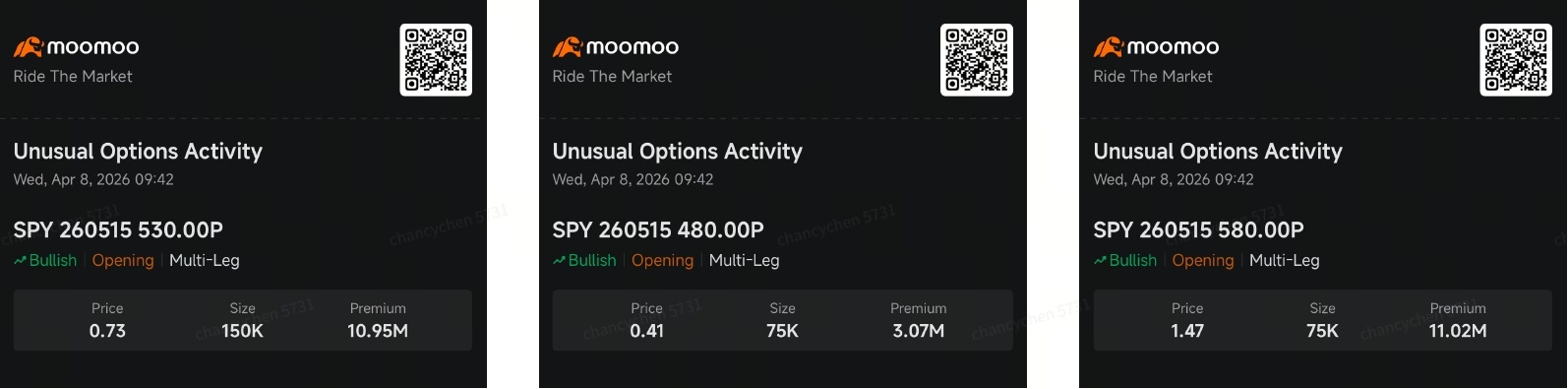Open the SPY 260515 530.00P contract title
1568x389 pixels.
[x=118, y=230]
